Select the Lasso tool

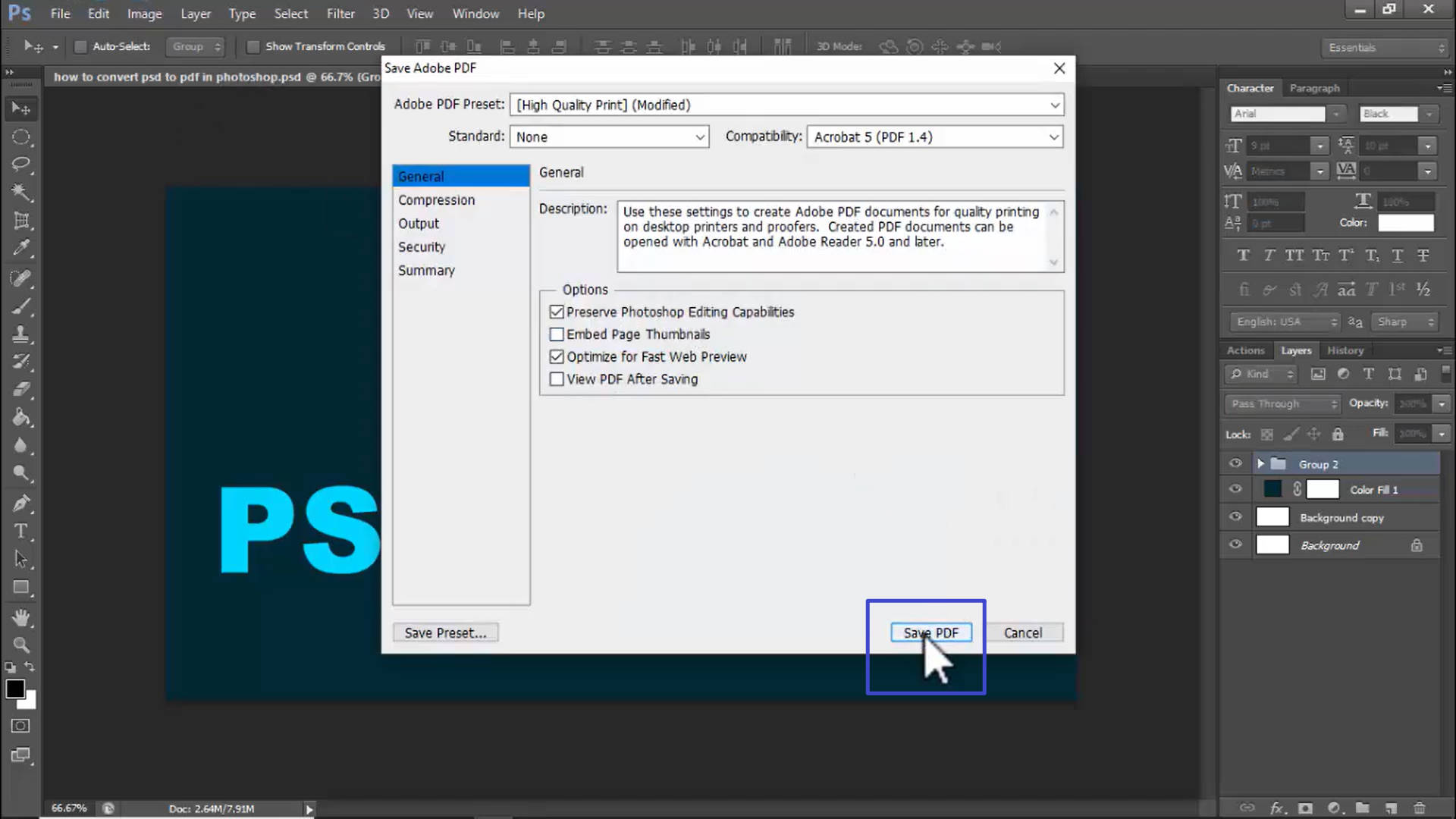21,165
